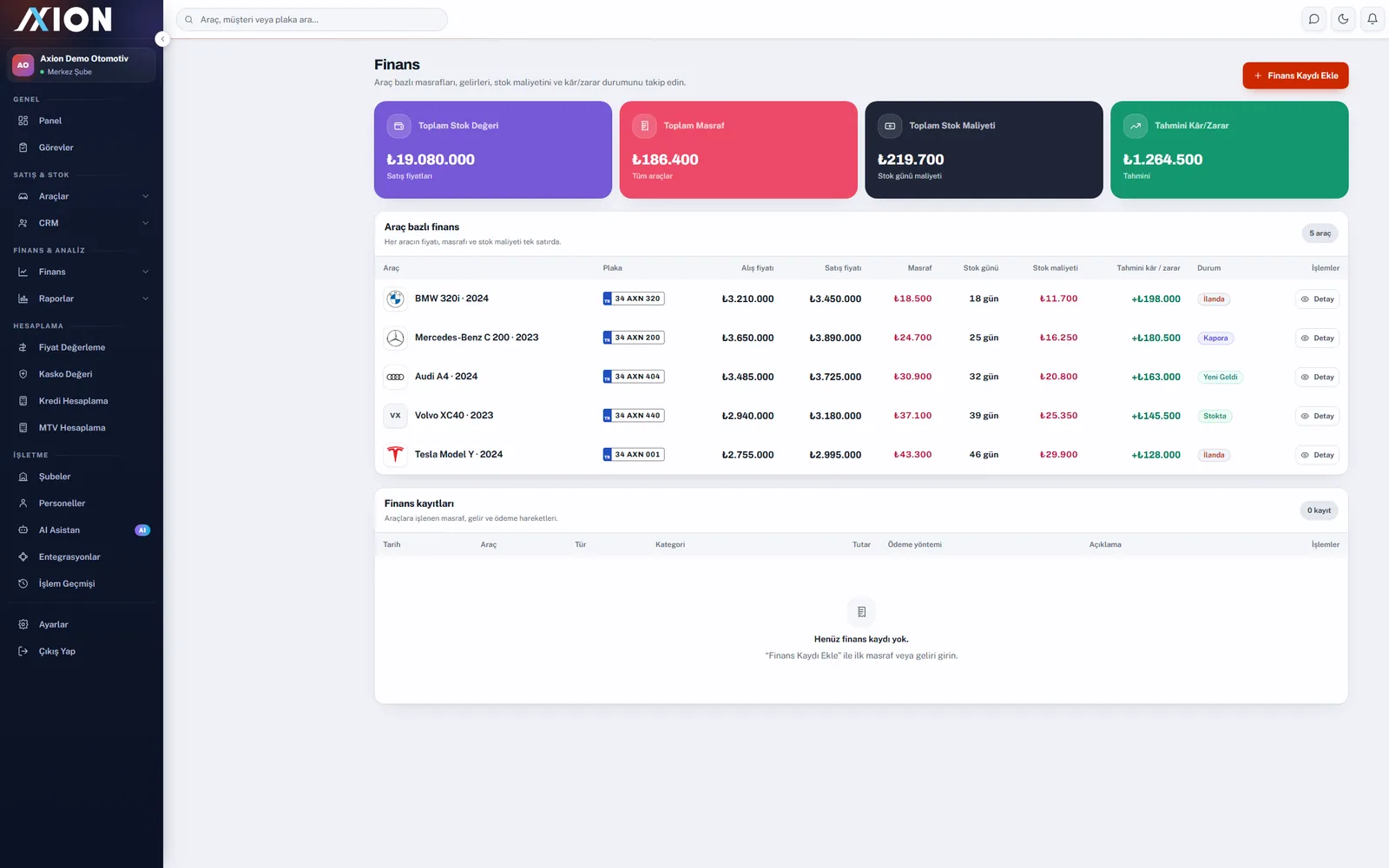Collapse the sidebar with the arrow handle

pyautogui.click(x=161, y=39)
